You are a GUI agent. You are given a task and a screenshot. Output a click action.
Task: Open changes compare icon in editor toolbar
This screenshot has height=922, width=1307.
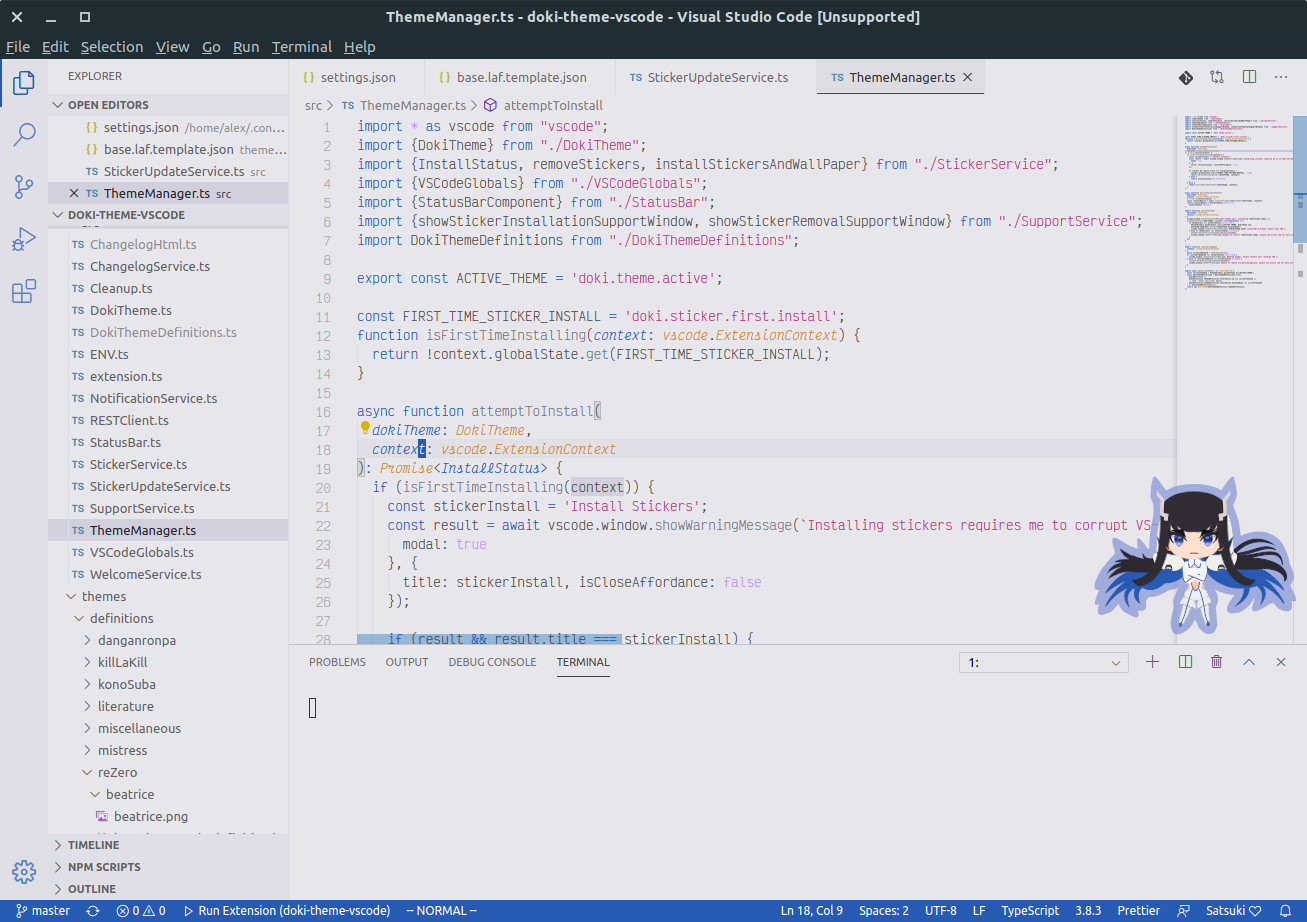(1217, 77)
